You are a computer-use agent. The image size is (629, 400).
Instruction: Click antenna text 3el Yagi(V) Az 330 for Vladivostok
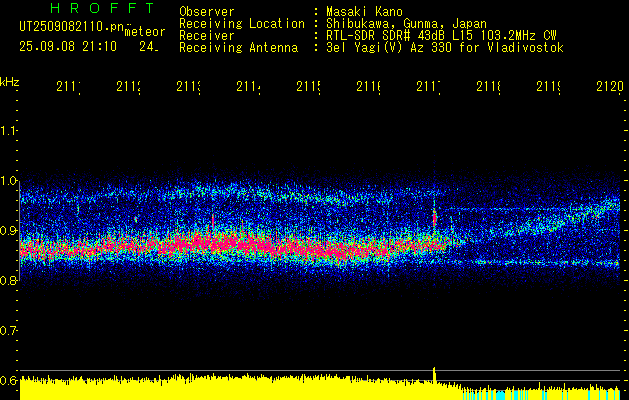point(445,48)
